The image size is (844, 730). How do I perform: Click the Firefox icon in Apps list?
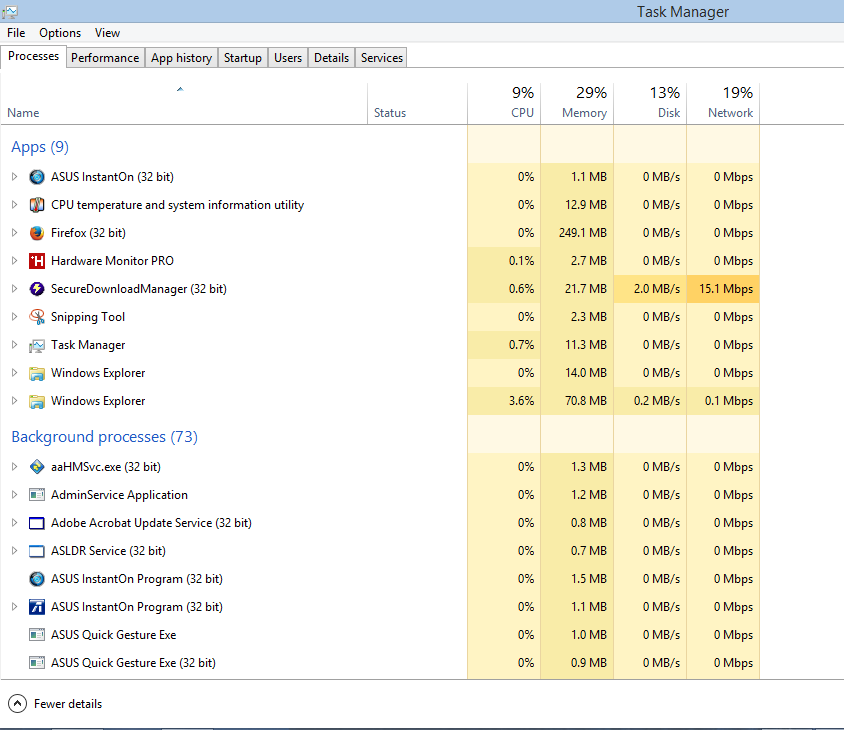[x=37, y=233]
